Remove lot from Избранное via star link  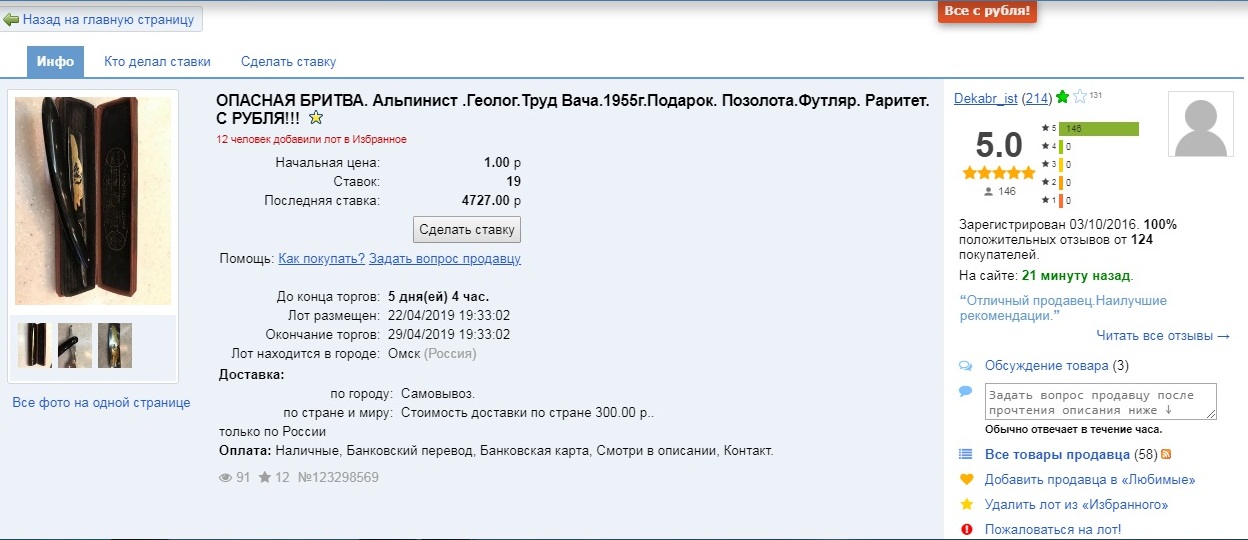click(x=1076, y=505)
